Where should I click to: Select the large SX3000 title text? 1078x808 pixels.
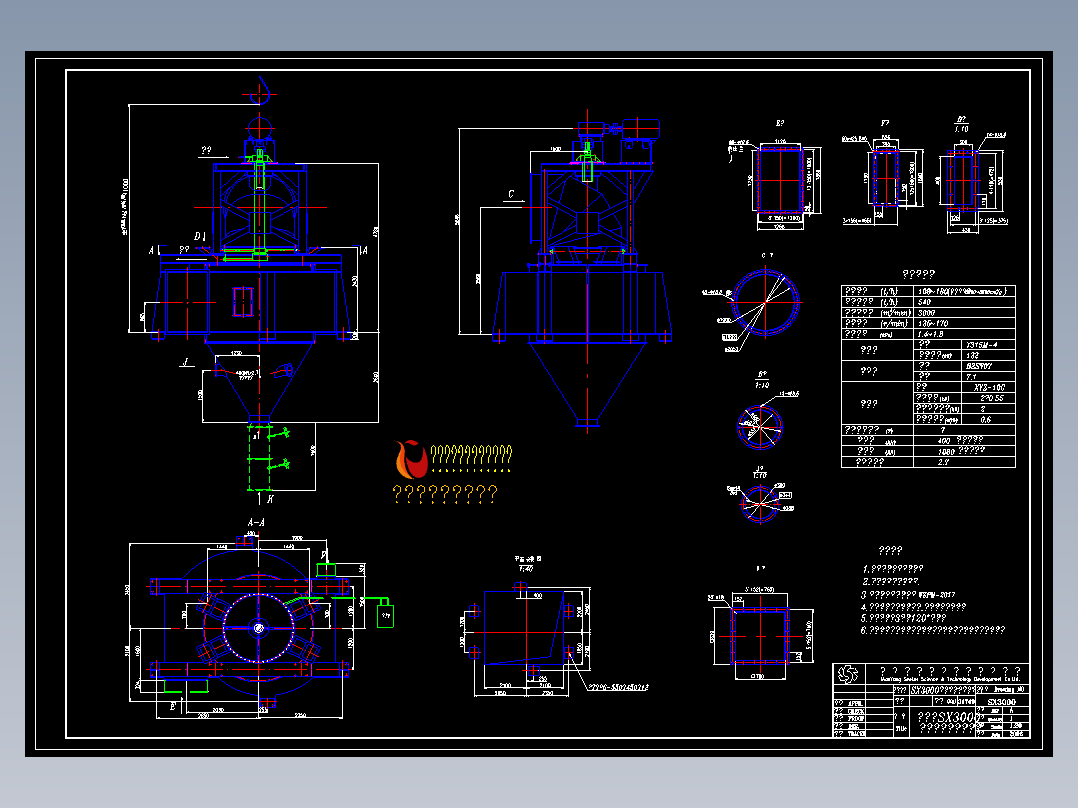tap(947, 717)
